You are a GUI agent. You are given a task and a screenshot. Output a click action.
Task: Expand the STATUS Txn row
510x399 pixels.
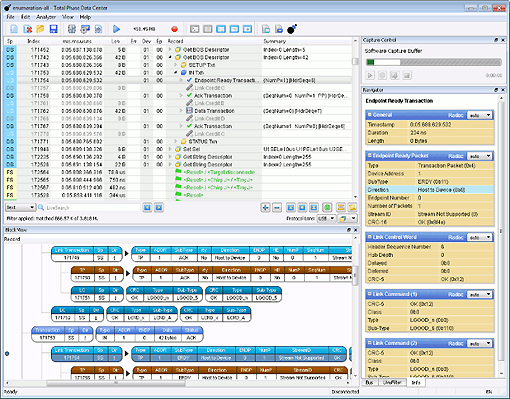pos(176,141)
